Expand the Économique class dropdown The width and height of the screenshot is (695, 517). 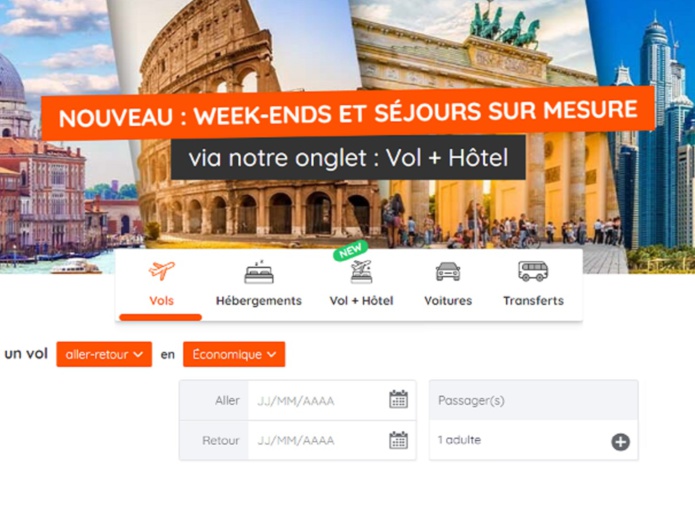(x=234, y=354)
